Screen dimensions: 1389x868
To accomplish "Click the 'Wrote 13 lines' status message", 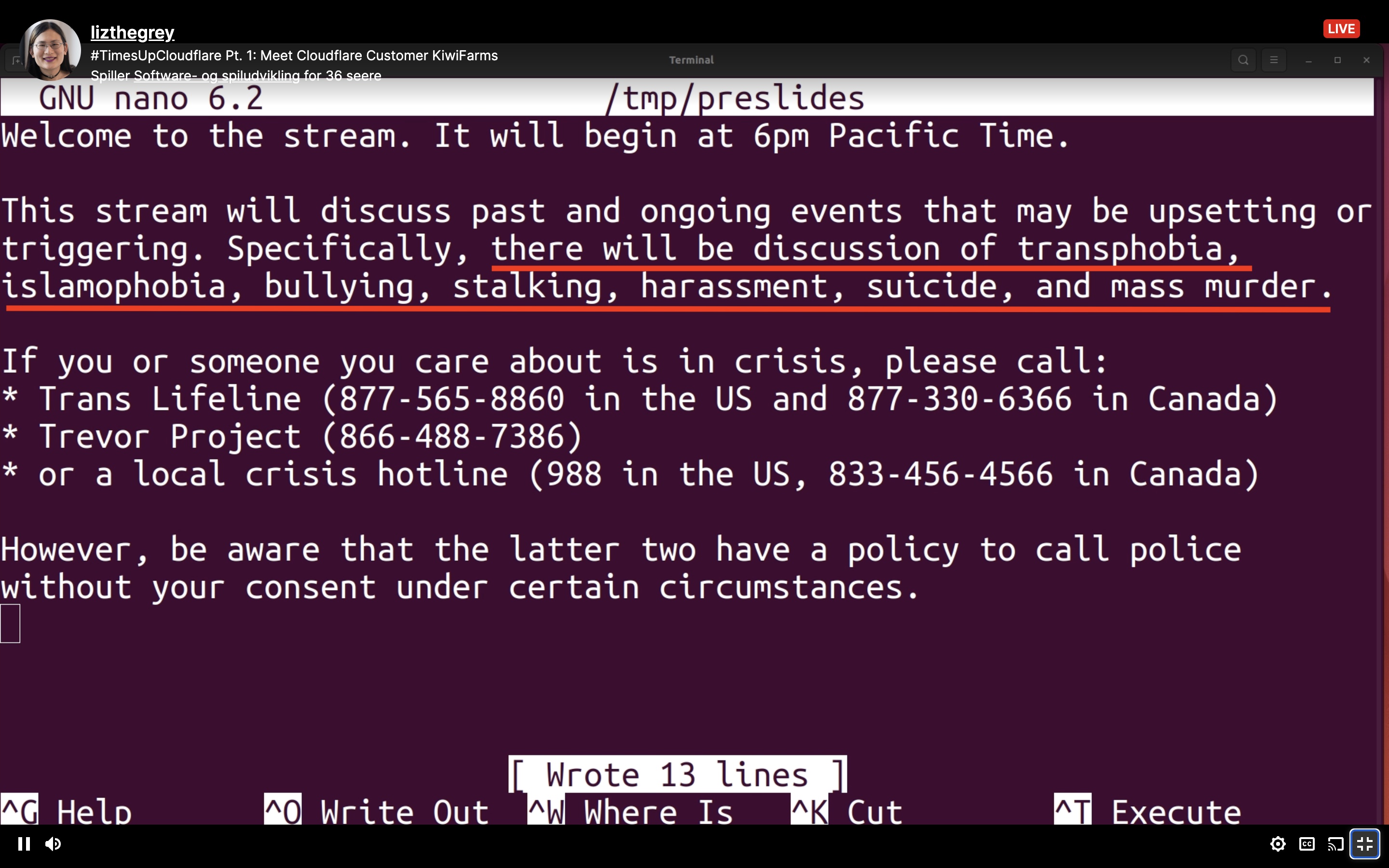I will [x=677, y=774].
